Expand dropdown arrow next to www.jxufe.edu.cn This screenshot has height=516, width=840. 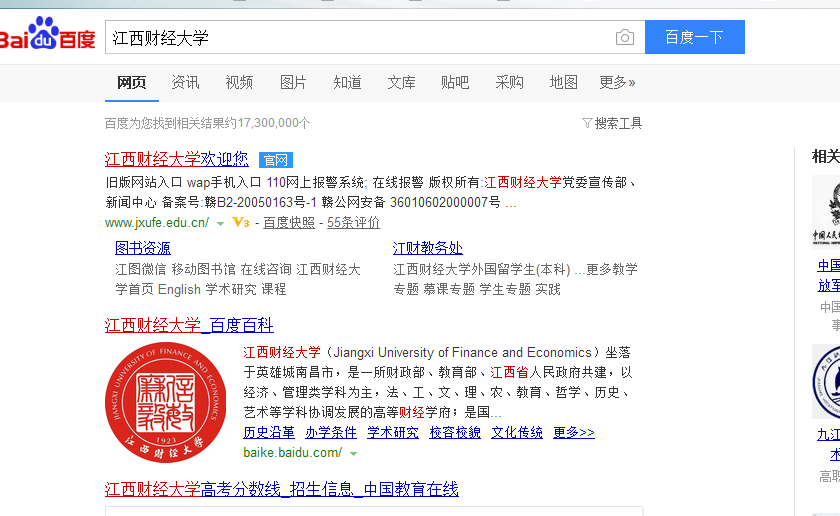point(220,223)
